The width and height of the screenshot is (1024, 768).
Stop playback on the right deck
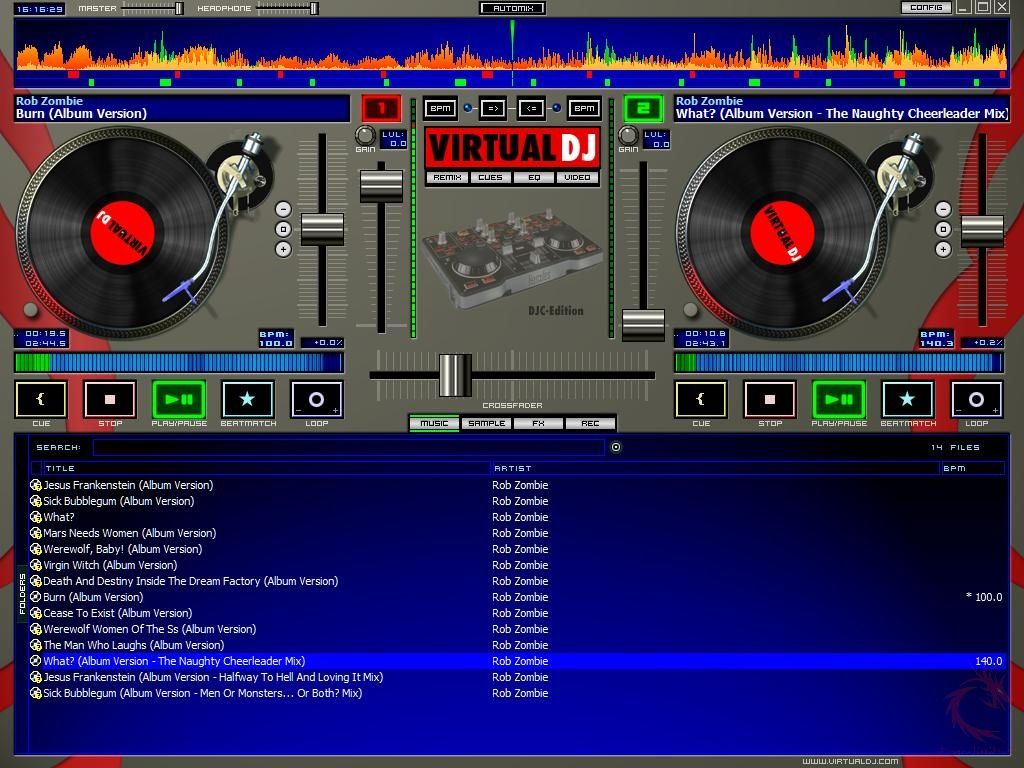[770, 399]
